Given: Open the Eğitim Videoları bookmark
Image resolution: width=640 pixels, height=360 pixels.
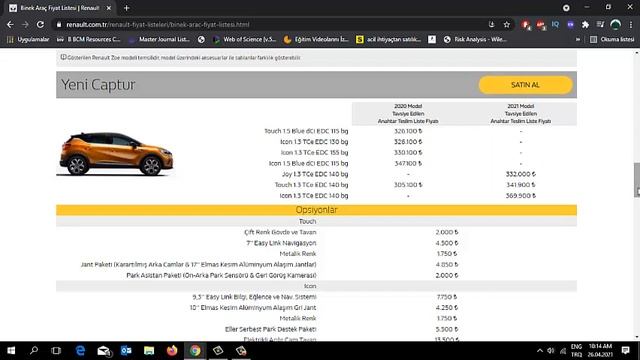Looking at the screenshot, I should click(x=316, y=39).
